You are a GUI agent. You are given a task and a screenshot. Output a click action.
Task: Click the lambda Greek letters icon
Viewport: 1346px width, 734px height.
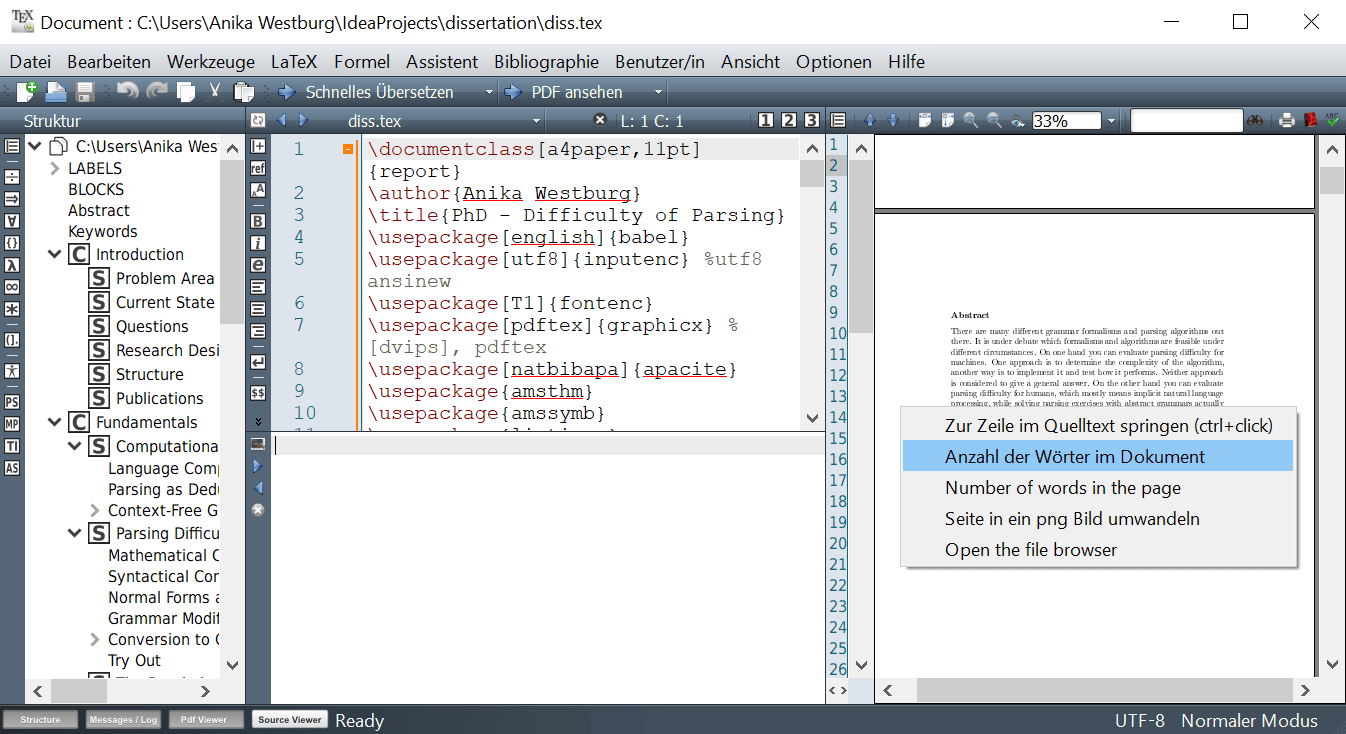(x=12, y=265)
